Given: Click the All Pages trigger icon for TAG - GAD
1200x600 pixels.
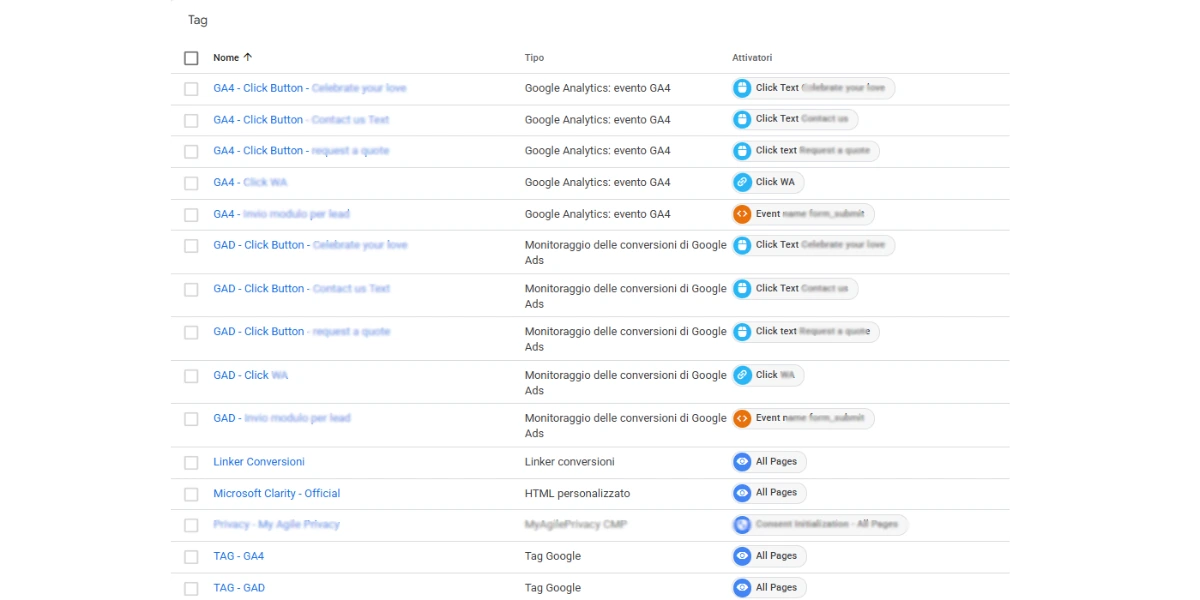Looking at the screenshot, I should point(742,588).
